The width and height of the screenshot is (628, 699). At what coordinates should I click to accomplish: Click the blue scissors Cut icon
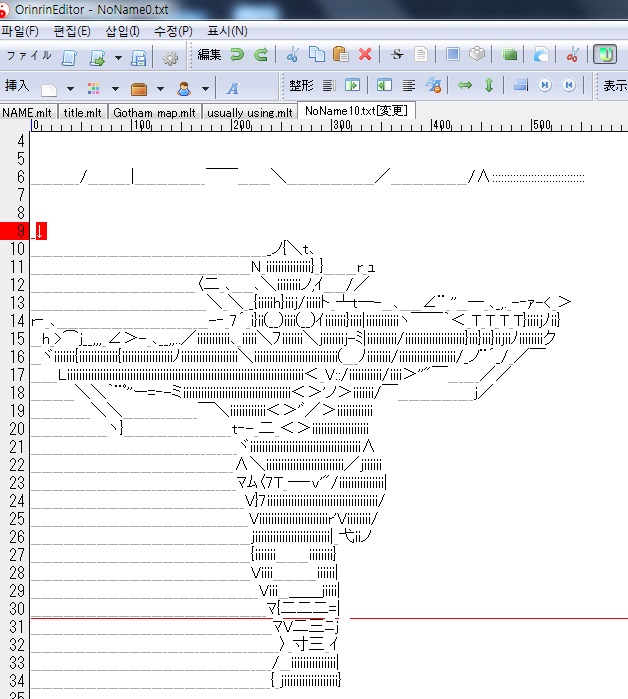click(x=292, y=55)
